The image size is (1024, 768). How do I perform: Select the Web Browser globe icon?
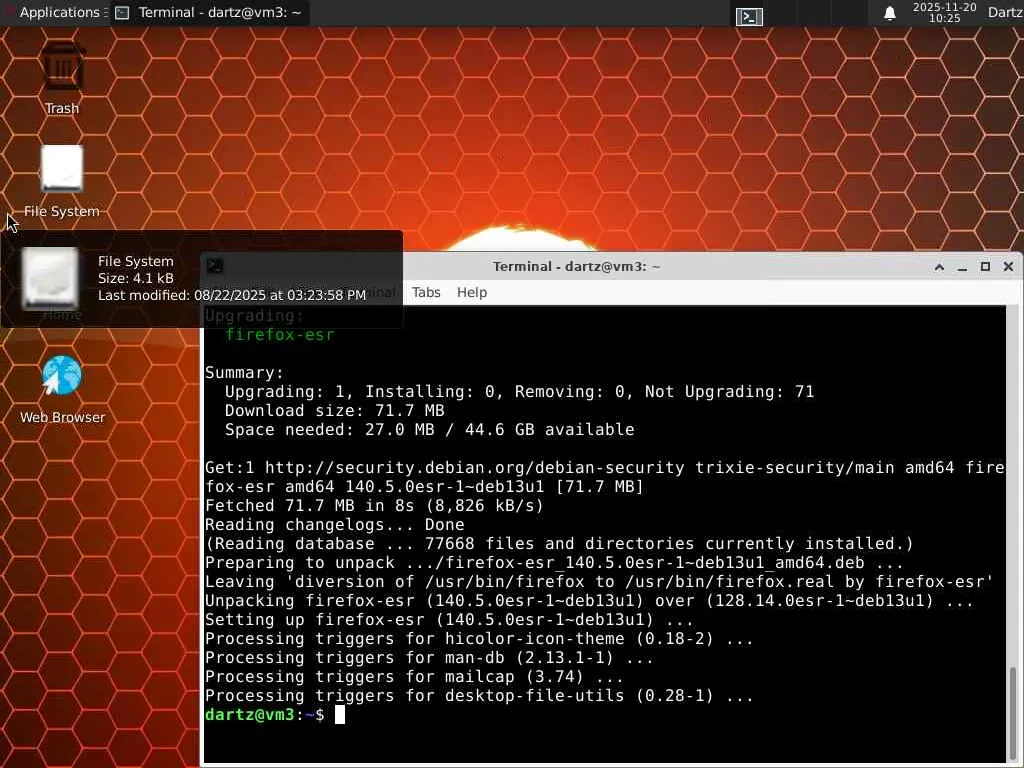click(x=62, y=376)
